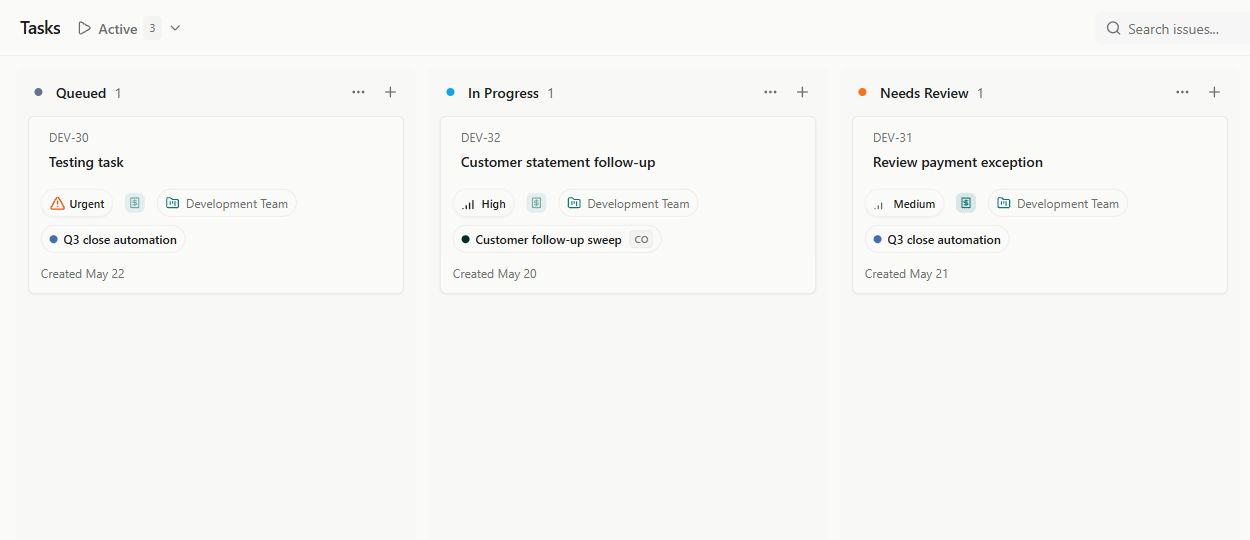
Task: Change Medium priority on DEV-31
Action: (905, 204)
